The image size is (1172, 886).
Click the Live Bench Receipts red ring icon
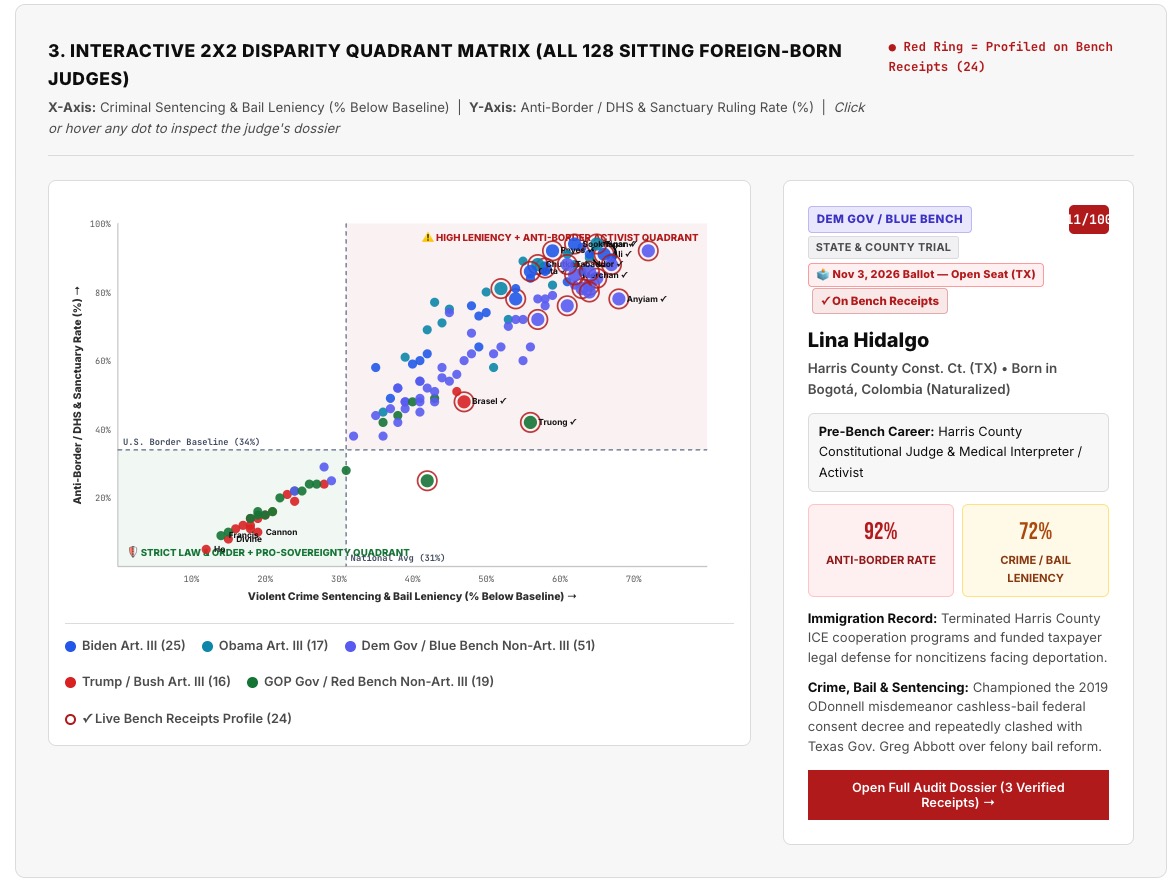pos(71,719)
